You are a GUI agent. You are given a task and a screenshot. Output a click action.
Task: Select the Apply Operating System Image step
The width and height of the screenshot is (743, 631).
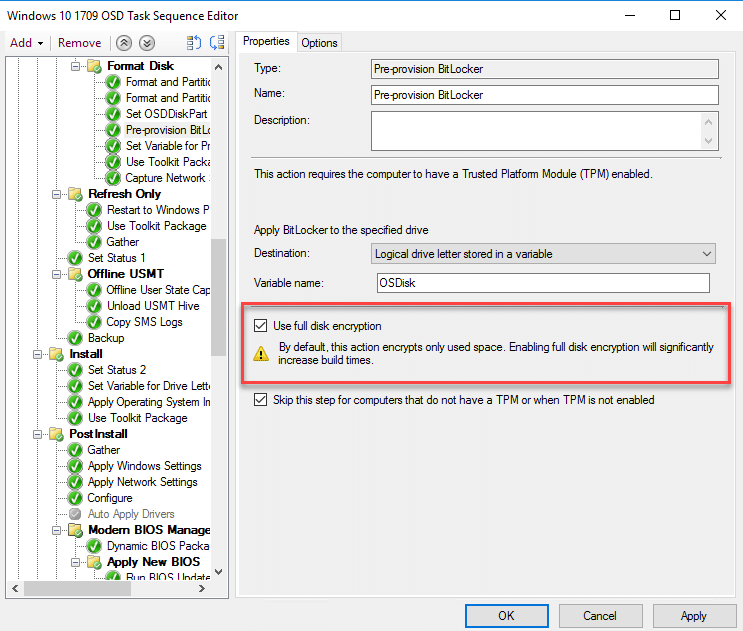[149, 402]
